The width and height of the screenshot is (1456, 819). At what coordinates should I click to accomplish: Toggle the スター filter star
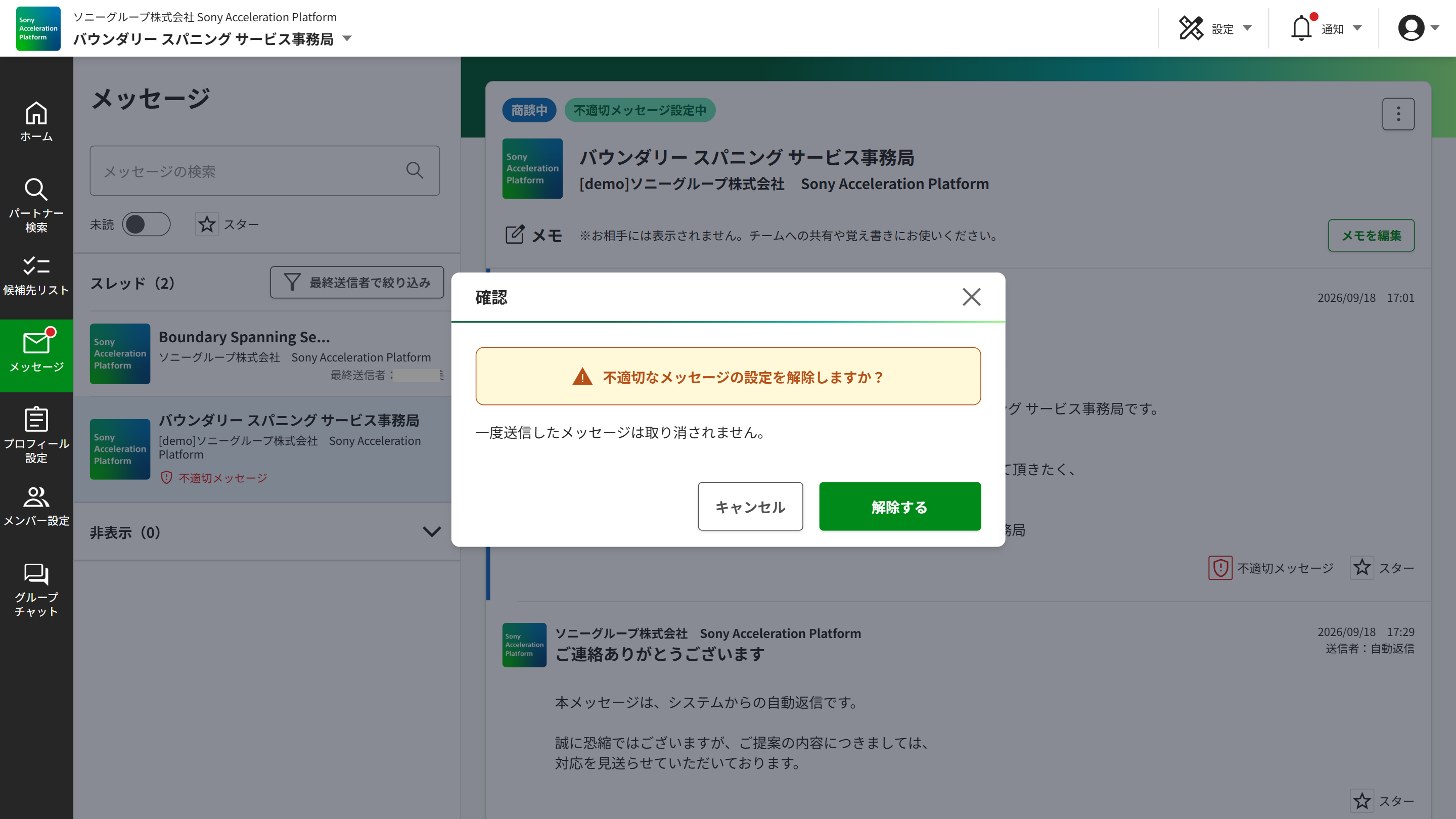pos(207,224)
